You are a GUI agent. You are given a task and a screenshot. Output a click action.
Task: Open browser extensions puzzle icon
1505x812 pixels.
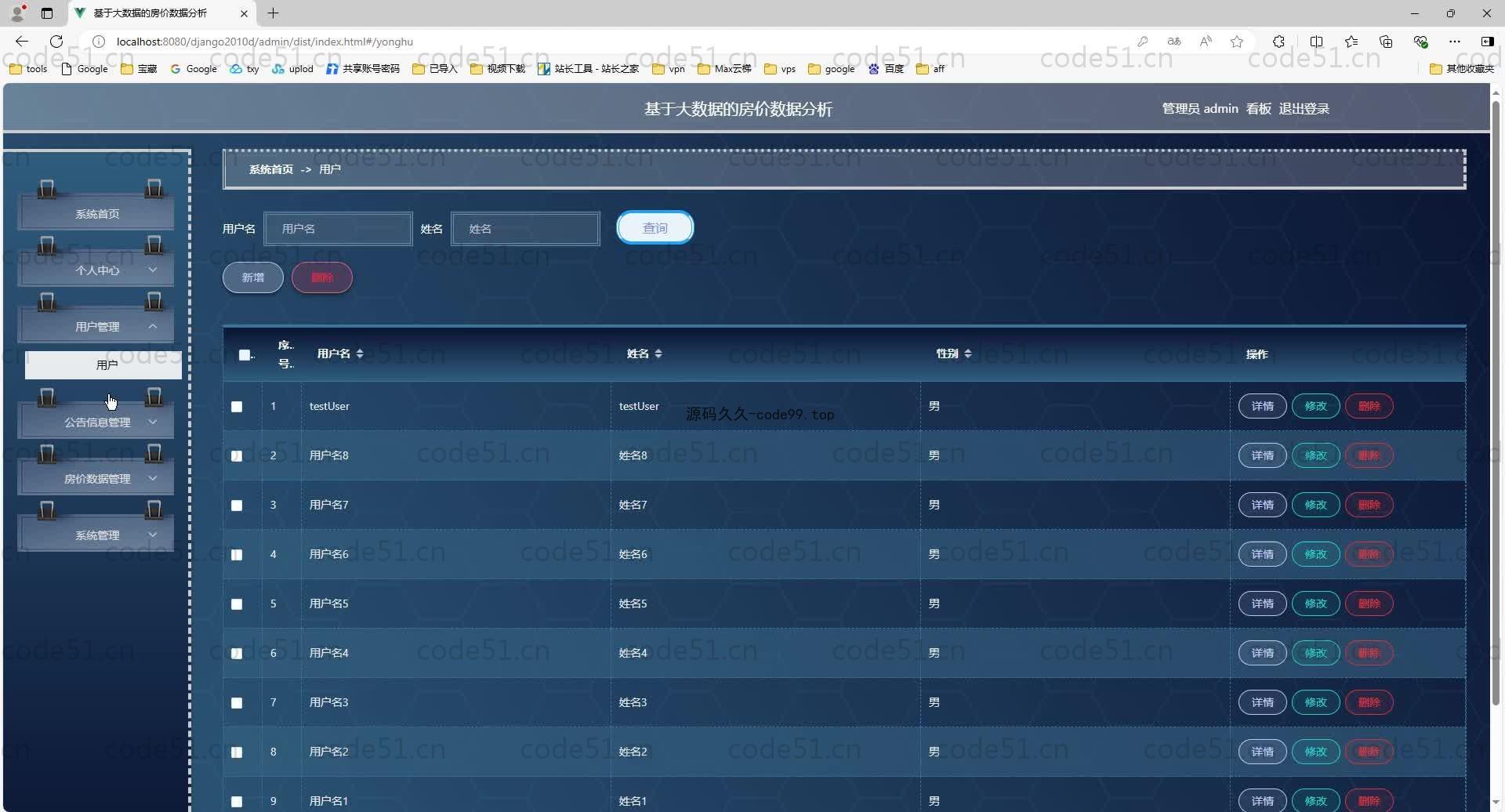click(x=1278, y=42)
